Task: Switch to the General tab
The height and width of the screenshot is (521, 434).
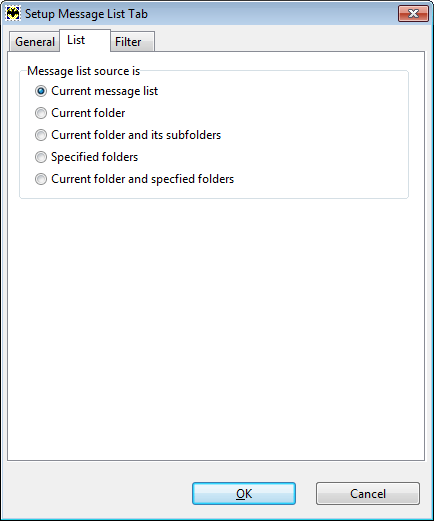Action: pos(35,42)
